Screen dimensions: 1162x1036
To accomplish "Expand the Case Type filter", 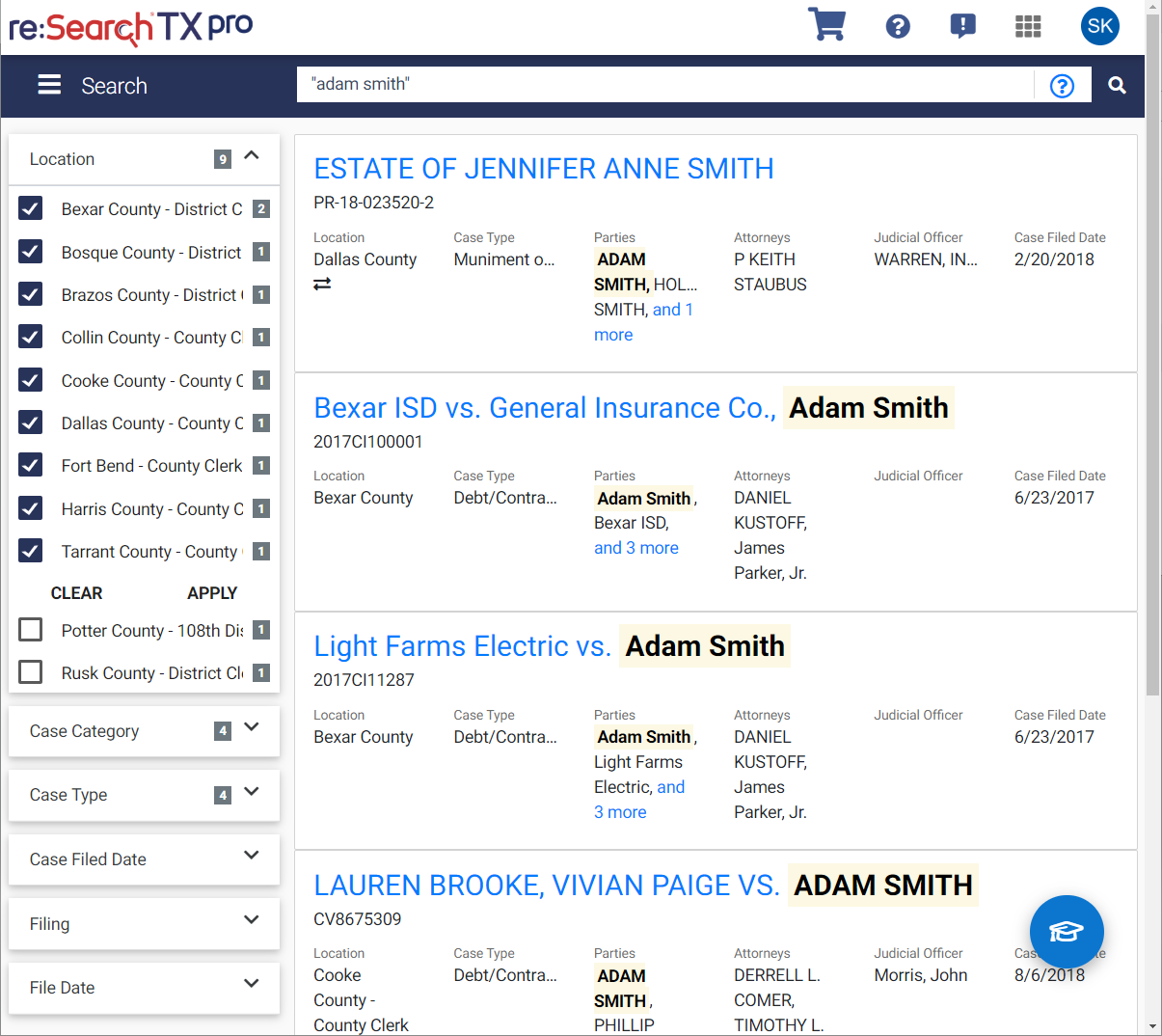I will [252, 791].
